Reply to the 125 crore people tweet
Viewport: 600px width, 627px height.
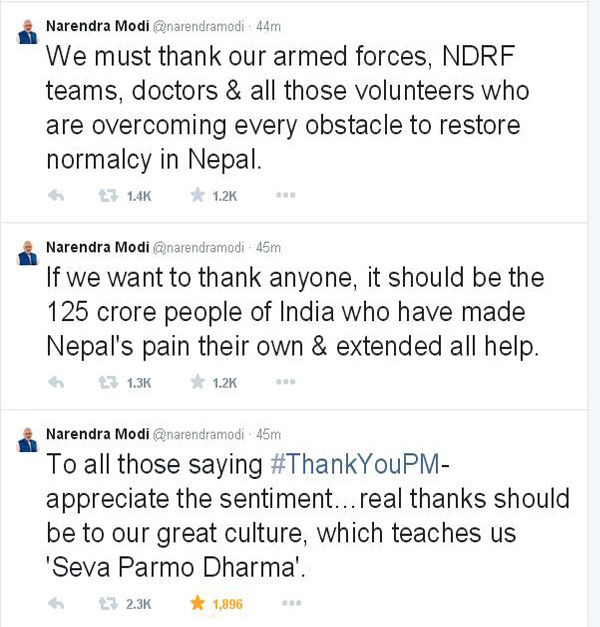point(56,381)
